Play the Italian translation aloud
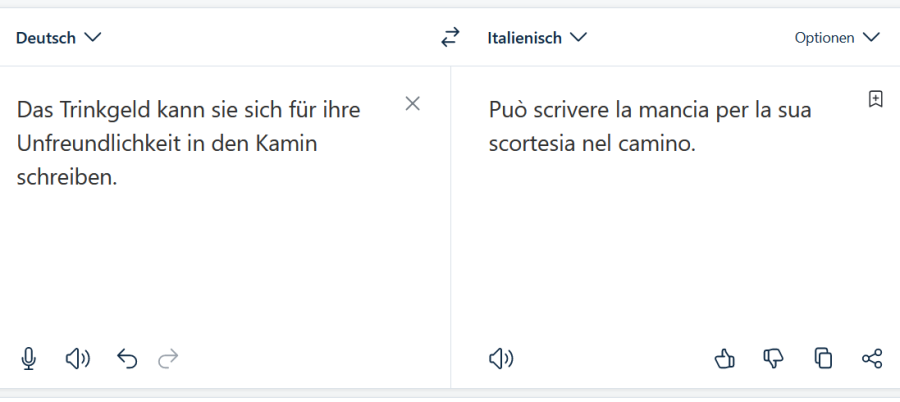 point(500,358)
